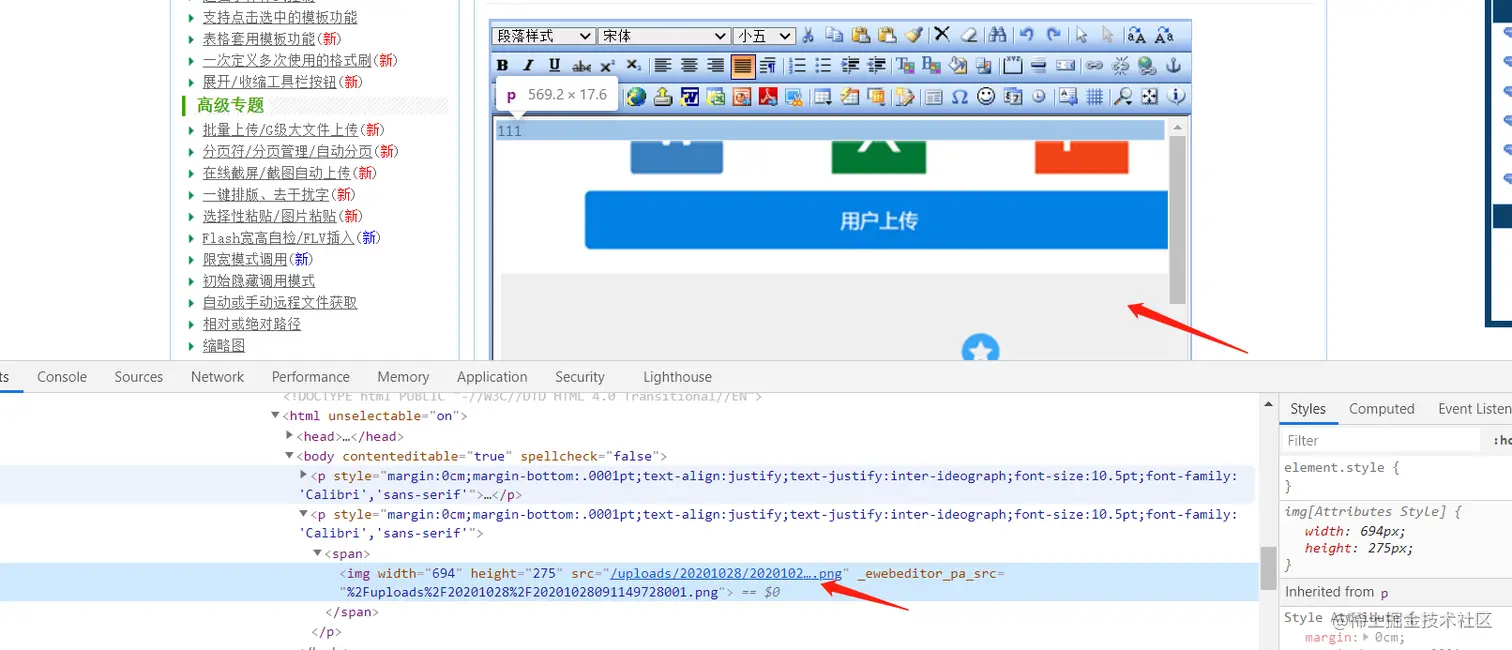1512x650 pixels.
Task: Click the Cut scissors icon
Action: (x=808, y=36)
